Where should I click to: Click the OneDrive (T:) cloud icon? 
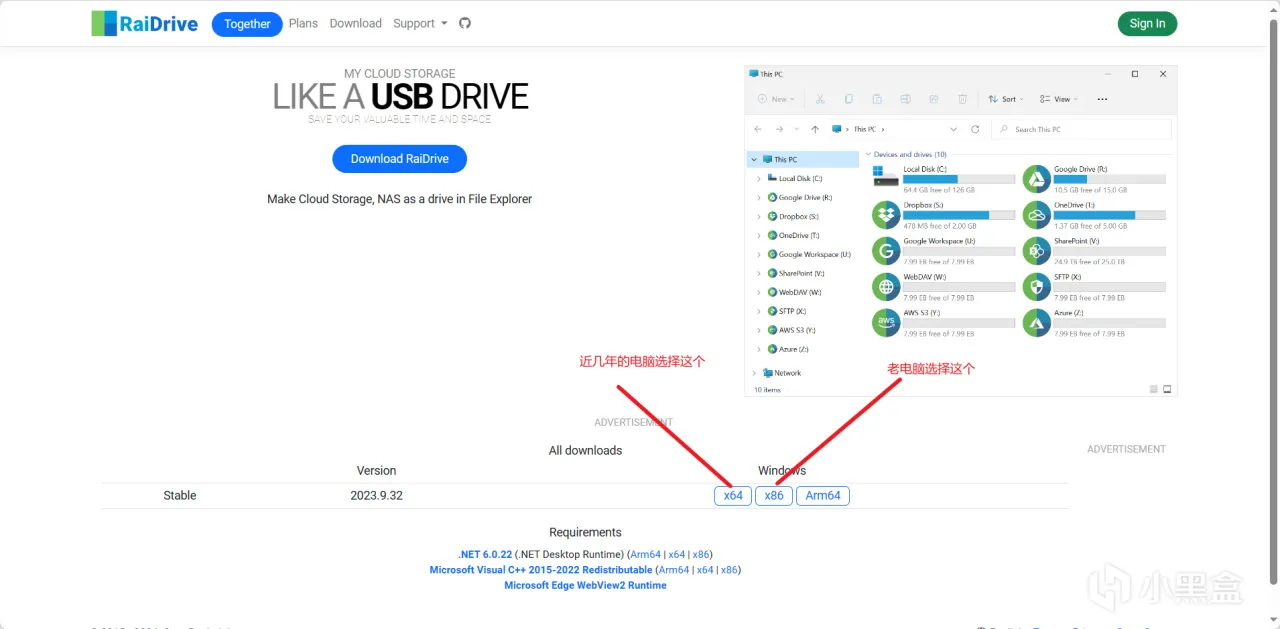1036,215
